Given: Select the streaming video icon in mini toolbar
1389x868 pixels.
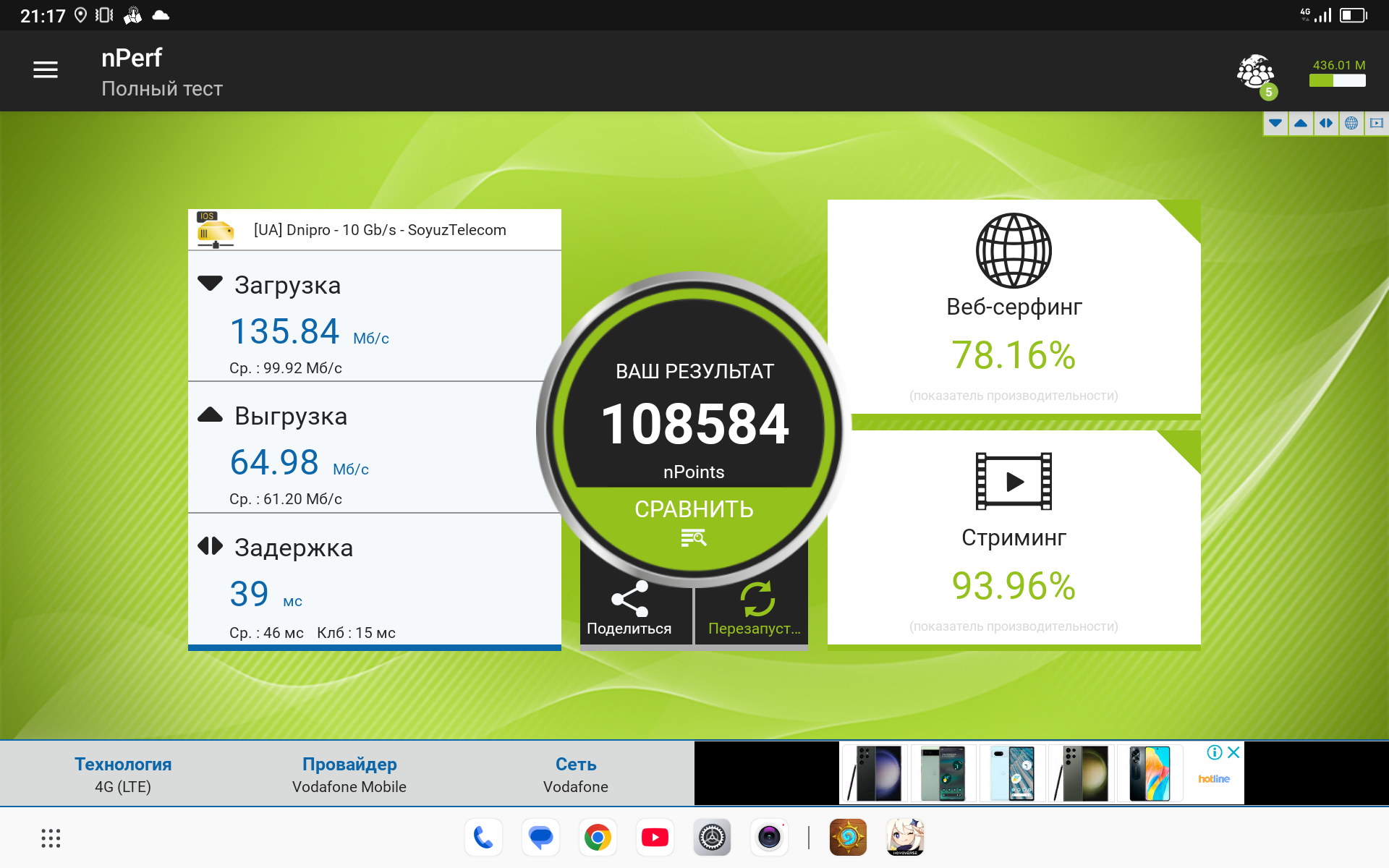Looking at the screenshot, I should click(x=1376, y=124).
